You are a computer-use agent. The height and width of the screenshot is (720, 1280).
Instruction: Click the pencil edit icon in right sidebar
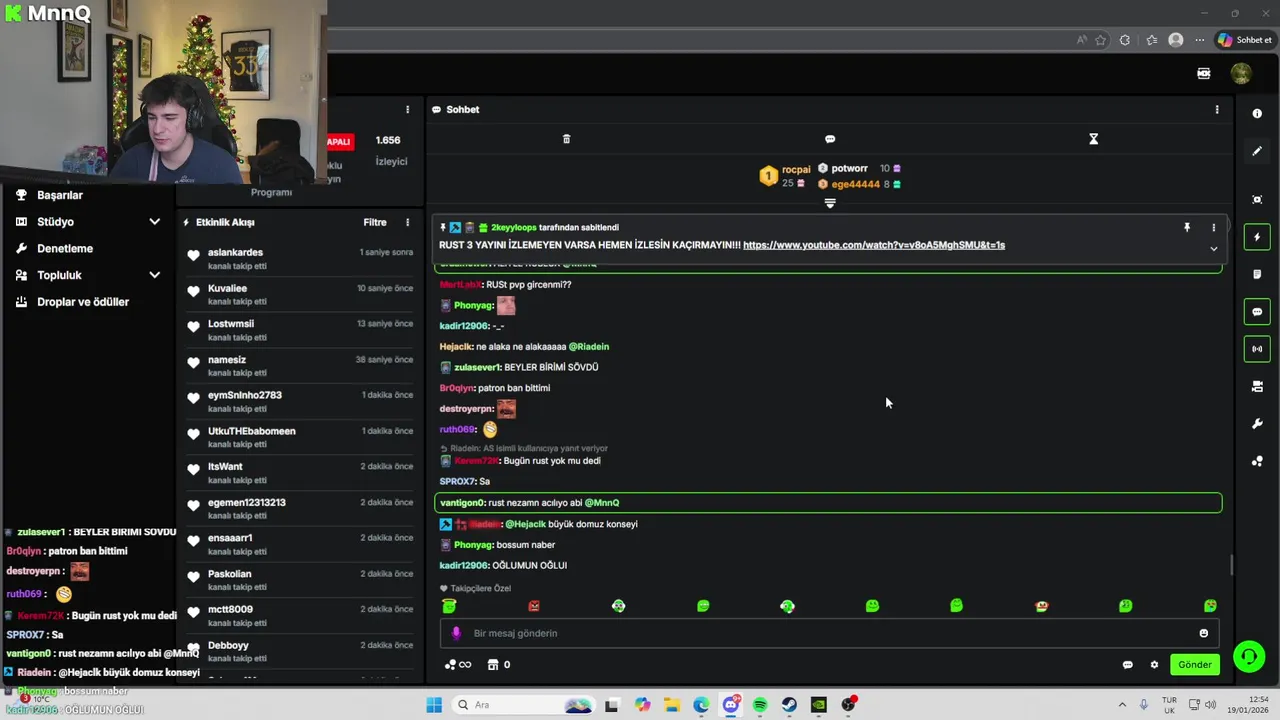click(x=1257, y=151)
